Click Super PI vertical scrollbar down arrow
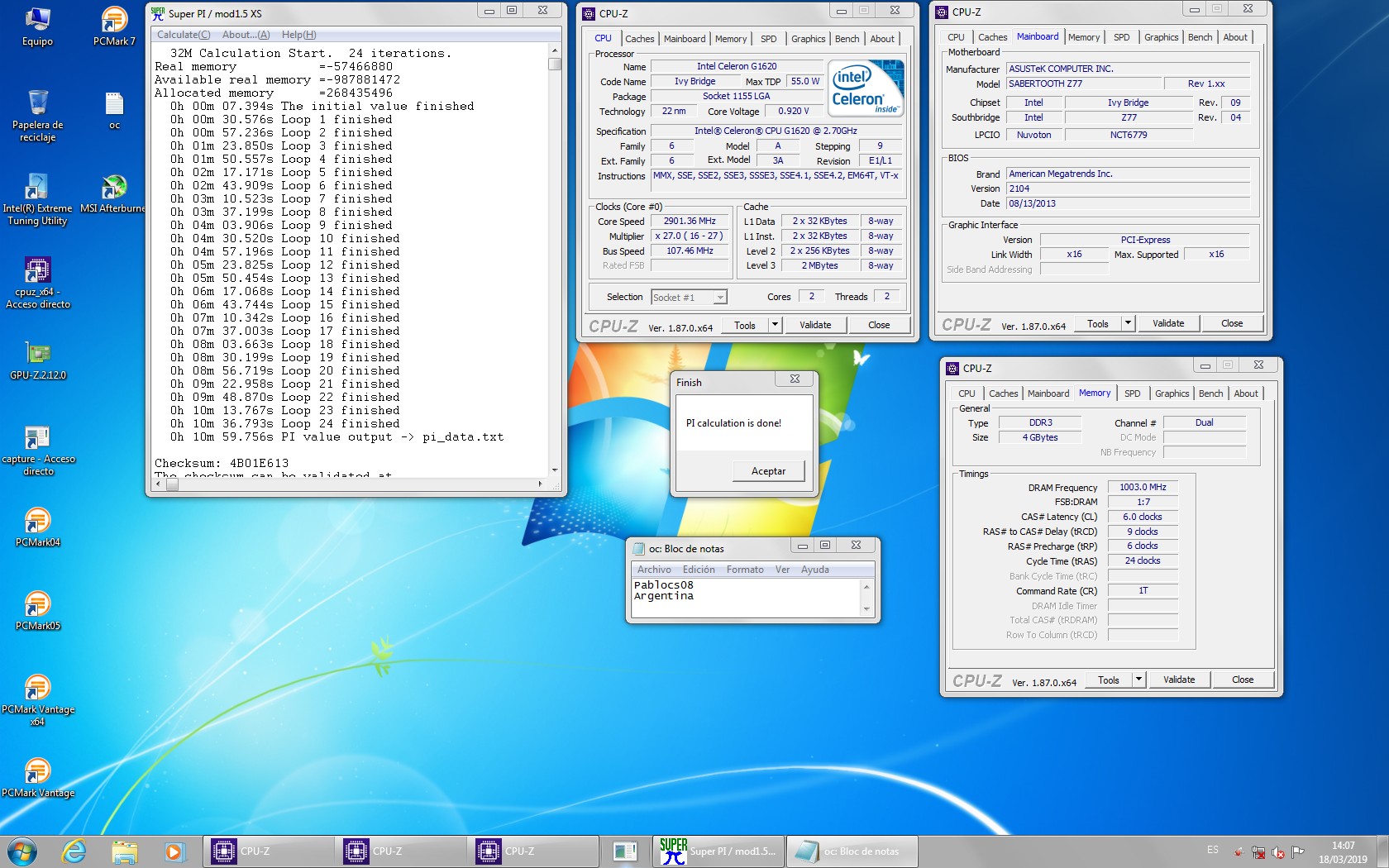This screenshot has height=868, width=1389. (x=555, y=470)
